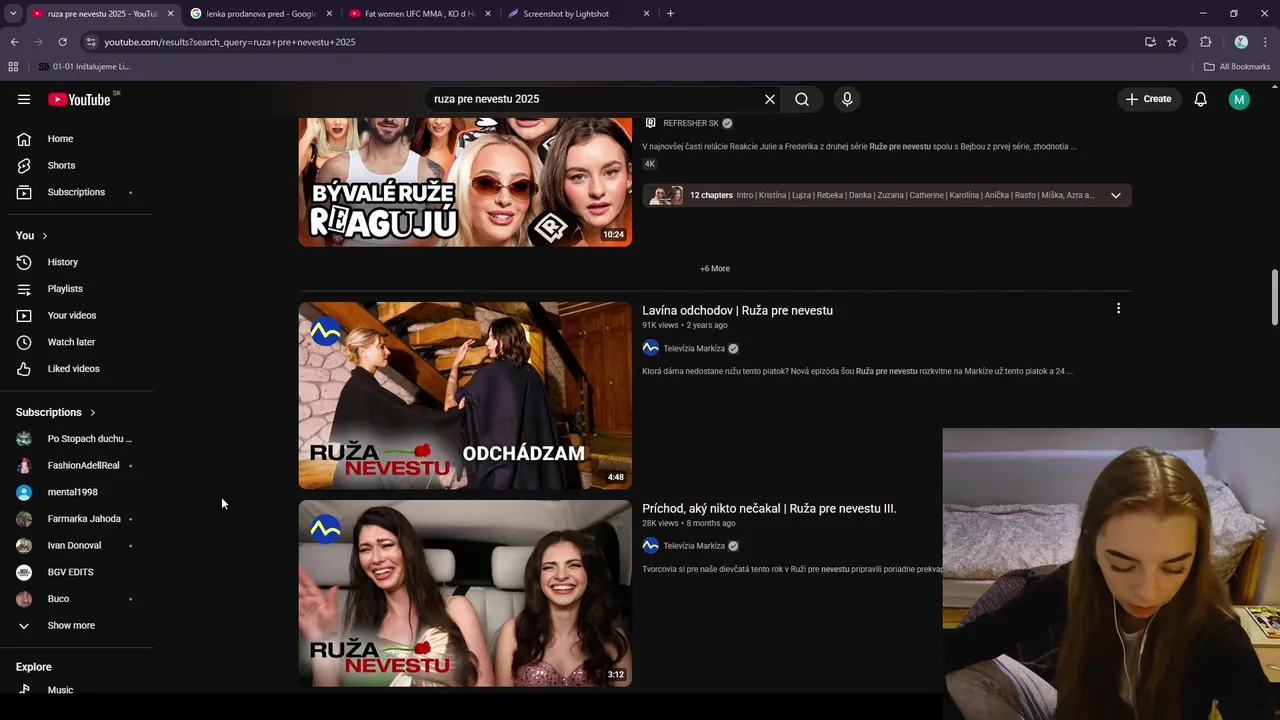Clear the search query with X

pos(770,99)
